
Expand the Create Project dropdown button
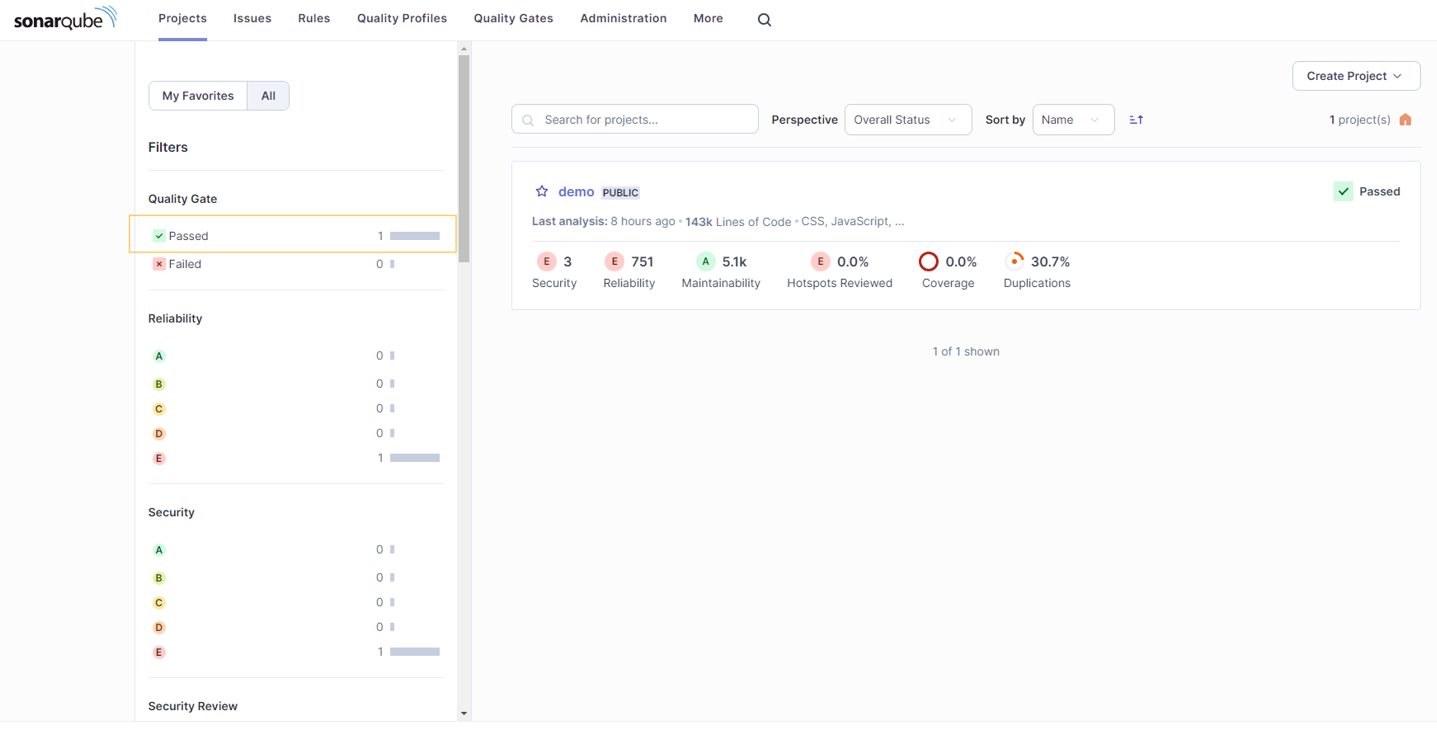1355,76
